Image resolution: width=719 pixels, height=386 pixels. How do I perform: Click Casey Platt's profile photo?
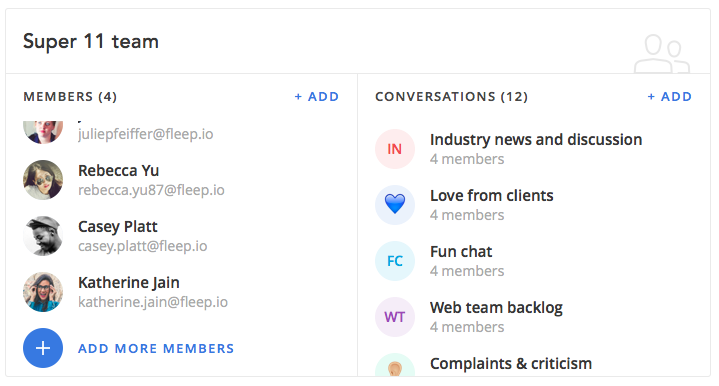click(x=43, y=236)
